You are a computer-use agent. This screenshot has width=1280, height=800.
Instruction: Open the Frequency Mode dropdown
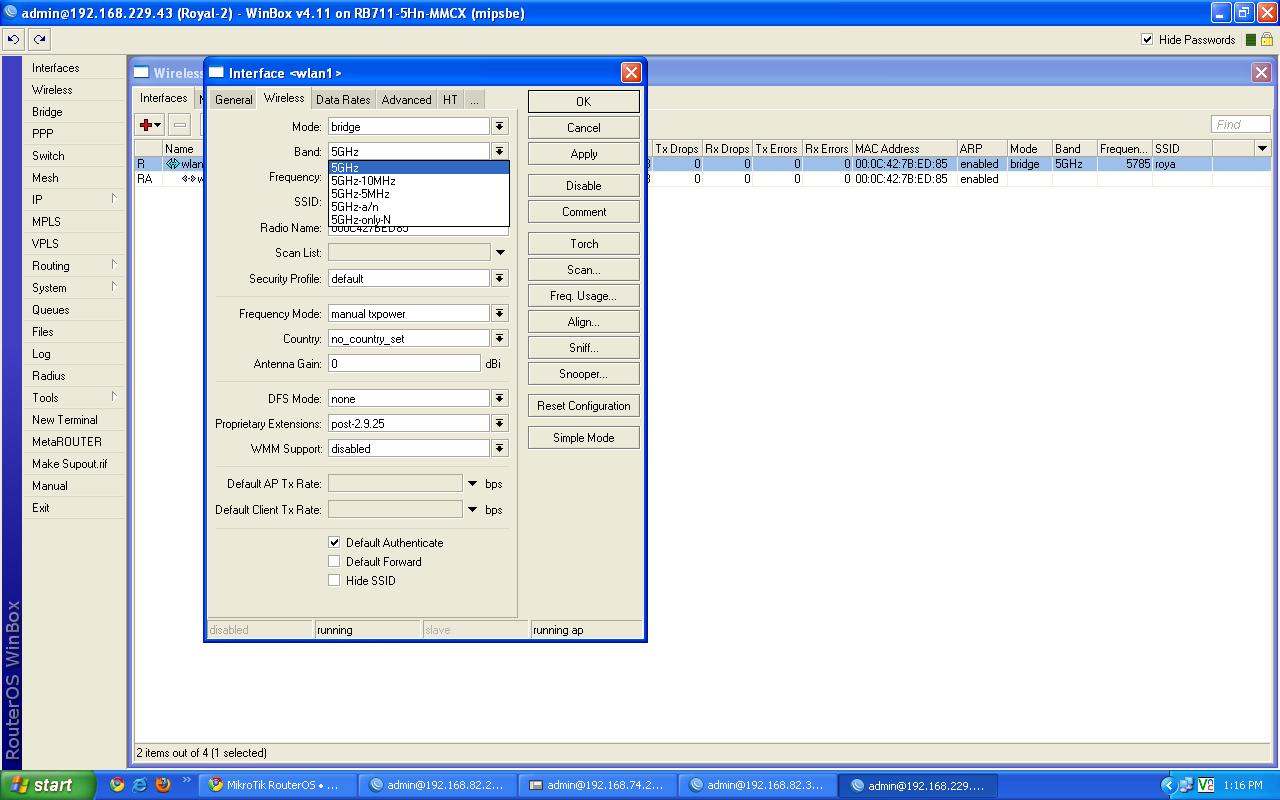pyautogui.click(x=500, y=313)
